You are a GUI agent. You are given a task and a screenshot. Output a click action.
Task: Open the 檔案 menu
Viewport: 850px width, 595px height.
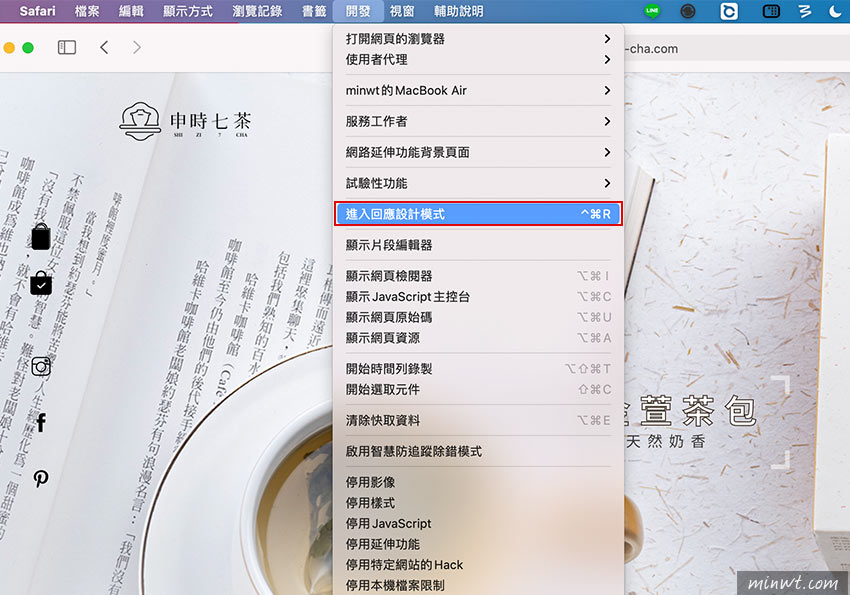point(87,11)
